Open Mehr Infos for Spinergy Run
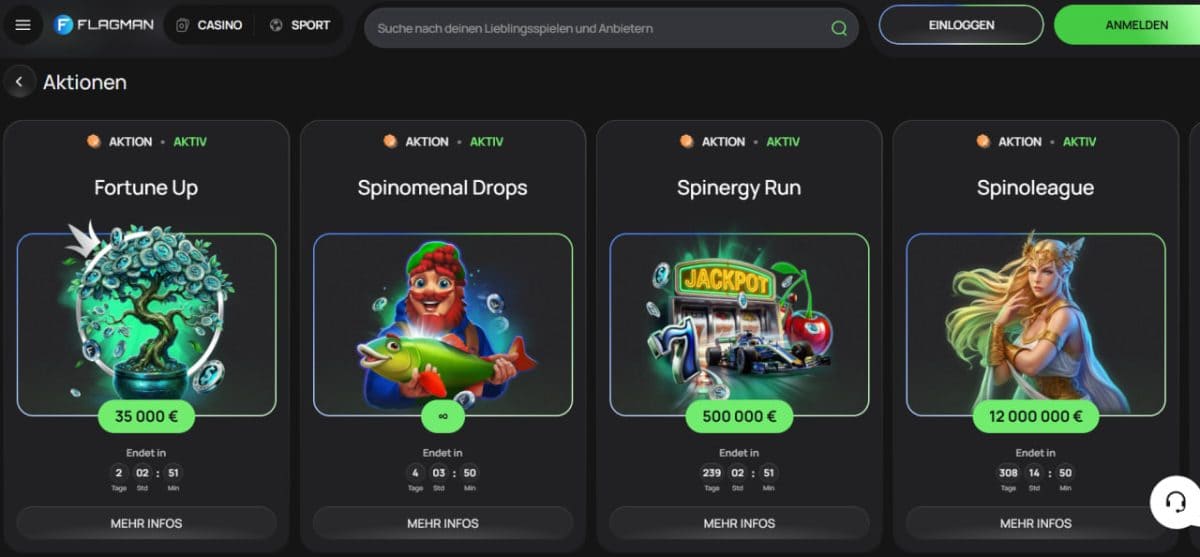 (x=739, y=523)
